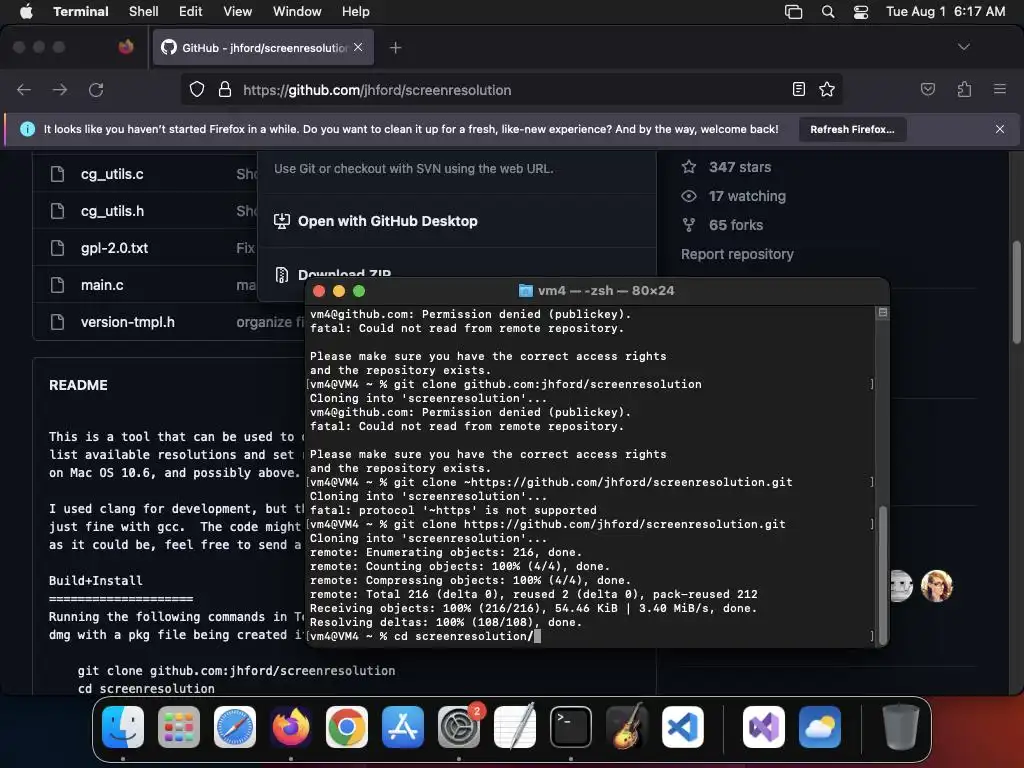Viewport: 1024px width, 768px height.
Task: Click the site security padlock icon
Action: tap(225, 89)
